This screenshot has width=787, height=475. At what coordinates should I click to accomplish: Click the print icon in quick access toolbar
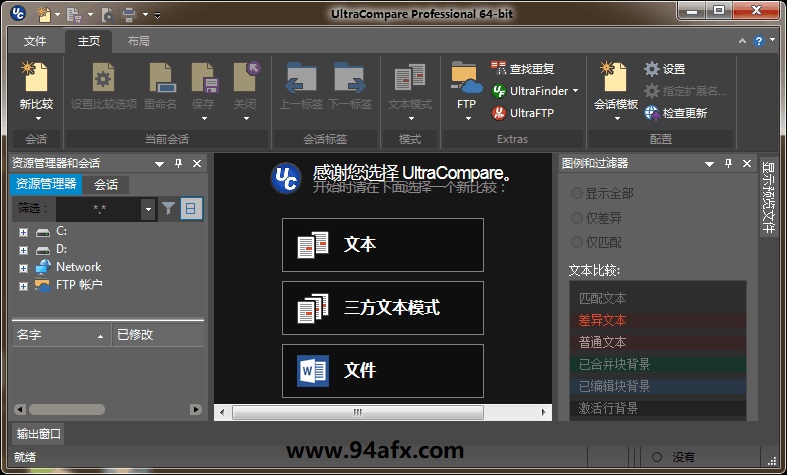pyautogui.click(x=128, y=14)
